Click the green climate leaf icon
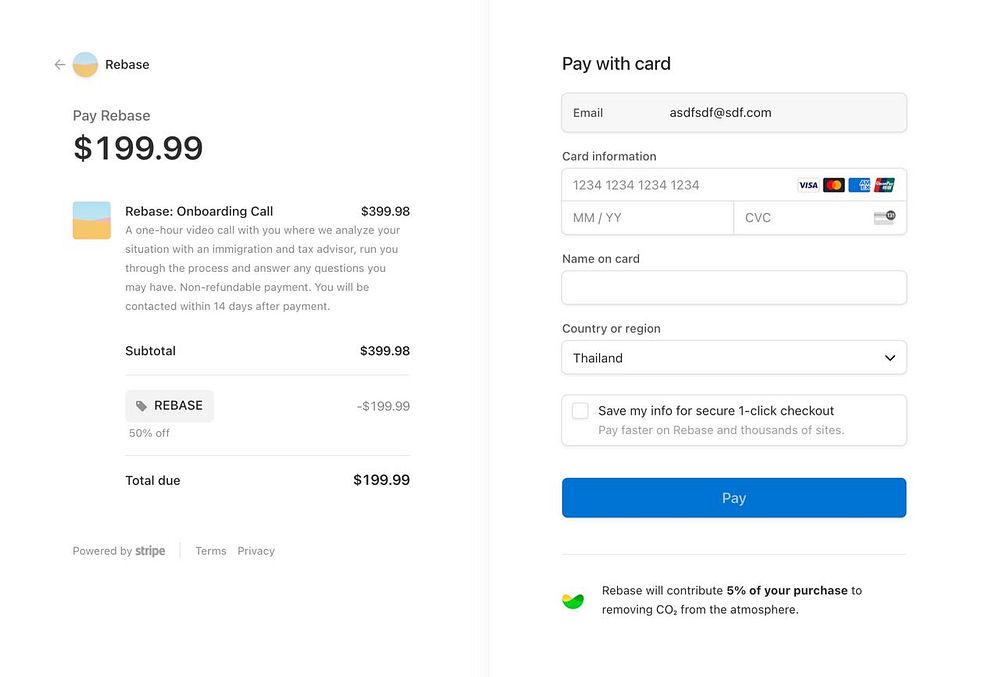This screenshot has height=677, width=1000. [573, 601]
